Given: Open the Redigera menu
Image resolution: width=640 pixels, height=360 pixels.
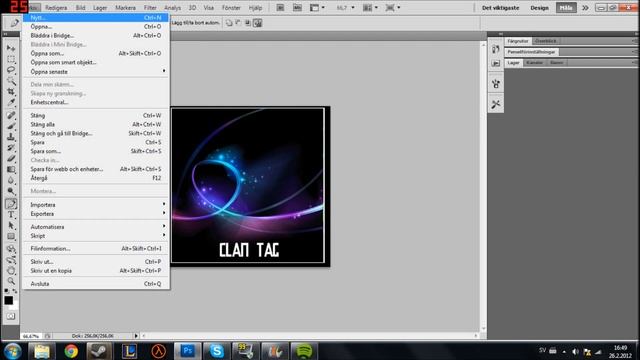Looking at the screenshot, I should [56, 8].
